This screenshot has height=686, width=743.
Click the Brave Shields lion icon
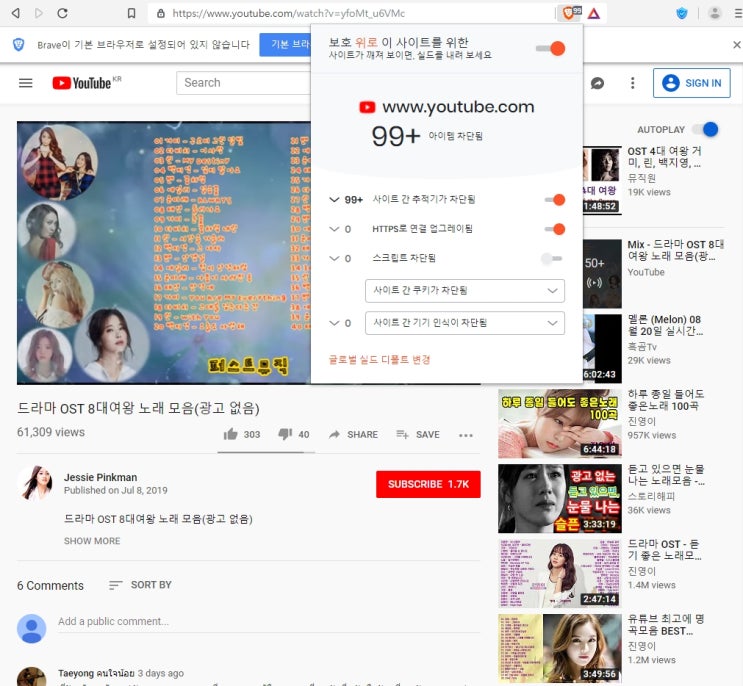click(569, 13)
